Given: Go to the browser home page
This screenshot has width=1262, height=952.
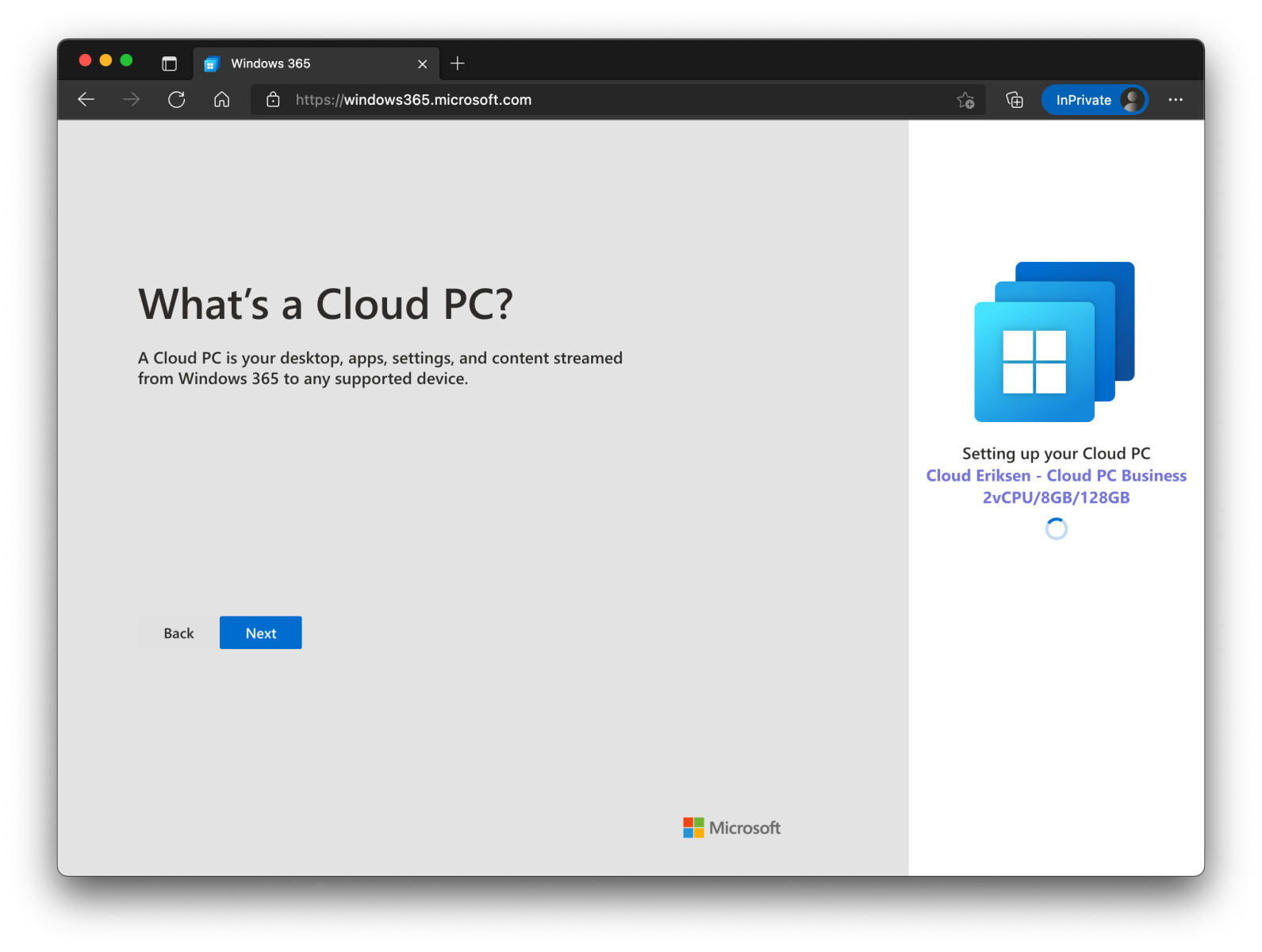Looking at the screenshot, I should coord(222,99).
